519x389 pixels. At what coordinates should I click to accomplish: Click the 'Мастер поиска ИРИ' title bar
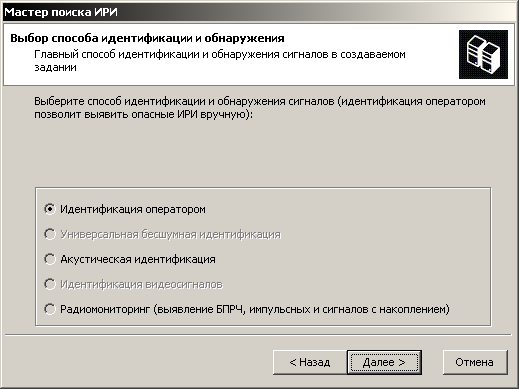point(259,12)
